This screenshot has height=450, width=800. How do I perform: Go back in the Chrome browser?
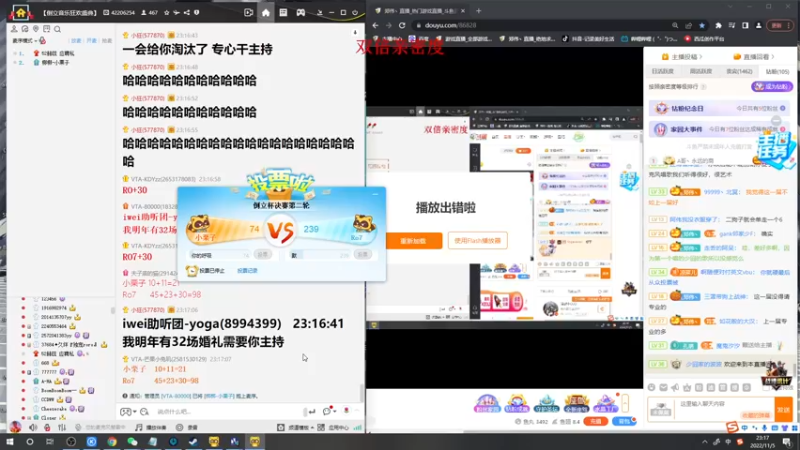pos(376,25)
